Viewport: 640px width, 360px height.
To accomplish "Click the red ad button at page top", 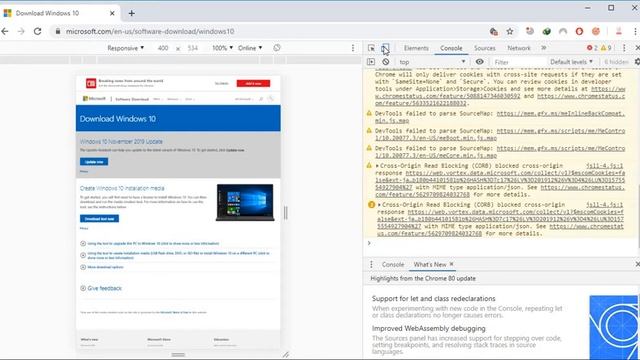I will pos(253,83).
